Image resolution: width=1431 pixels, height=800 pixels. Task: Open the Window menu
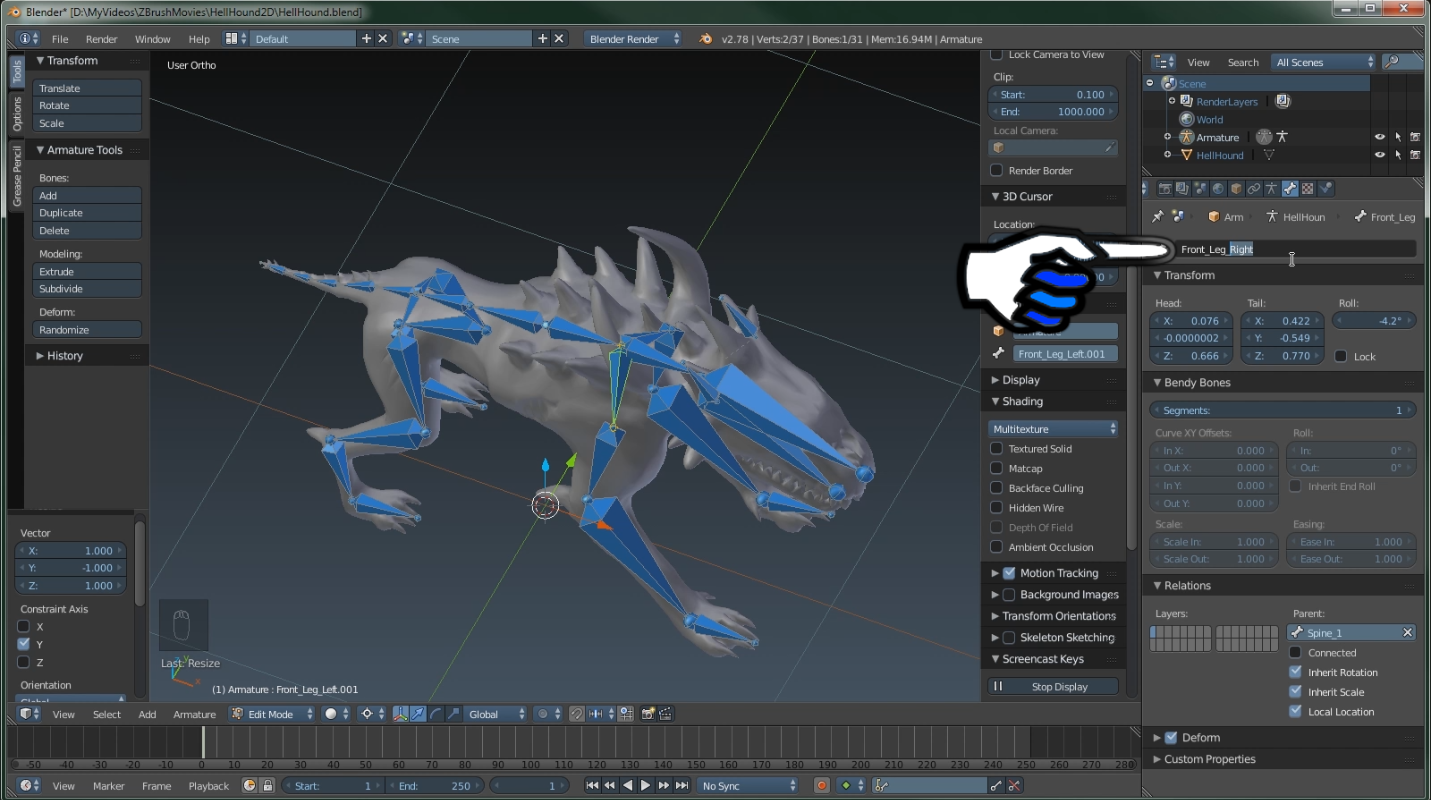153,39
